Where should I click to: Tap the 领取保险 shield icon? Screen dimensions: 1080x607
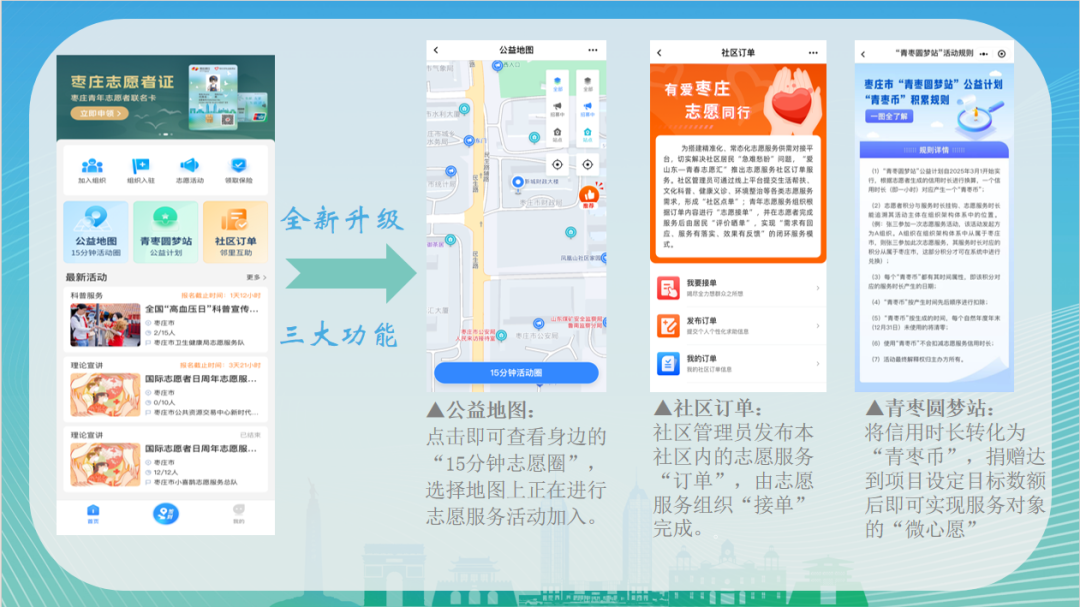click(238, 165)
